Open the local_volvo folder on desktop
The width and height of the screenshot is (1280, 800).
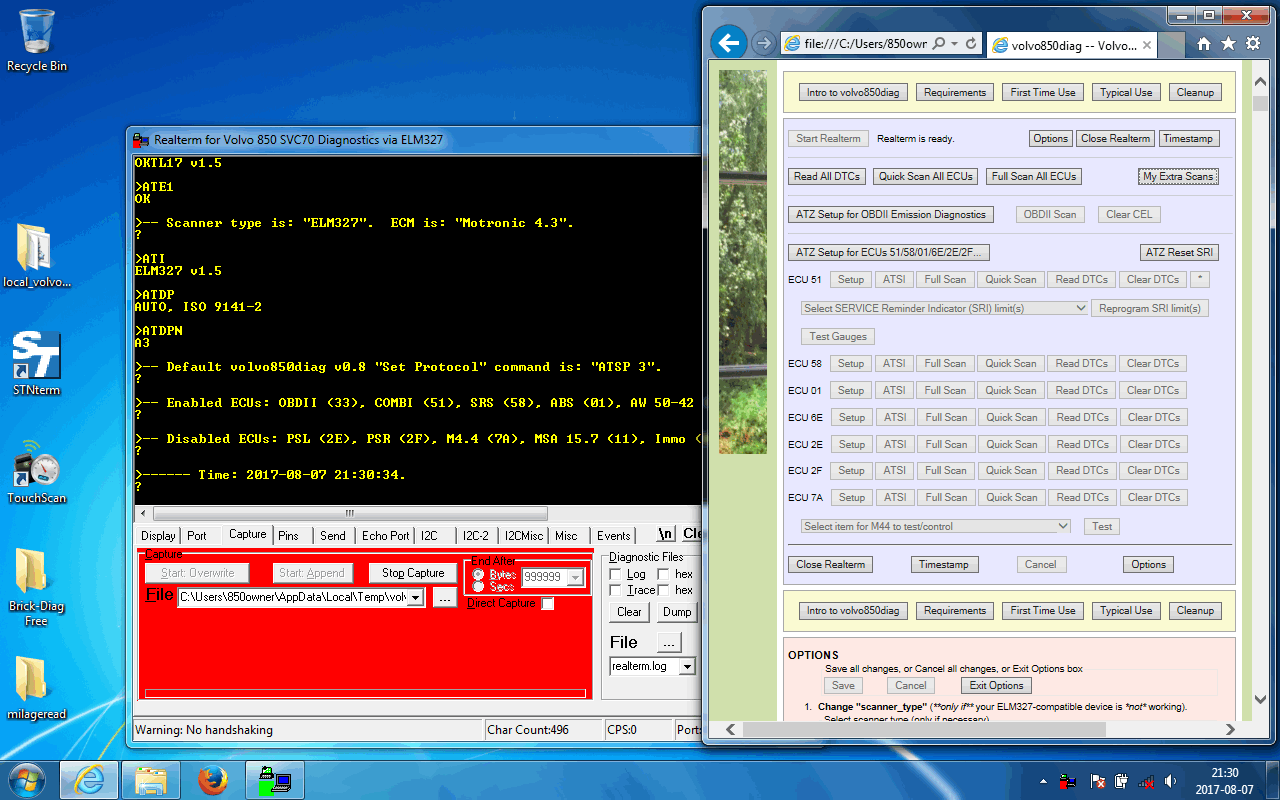(x=36, y=255)
